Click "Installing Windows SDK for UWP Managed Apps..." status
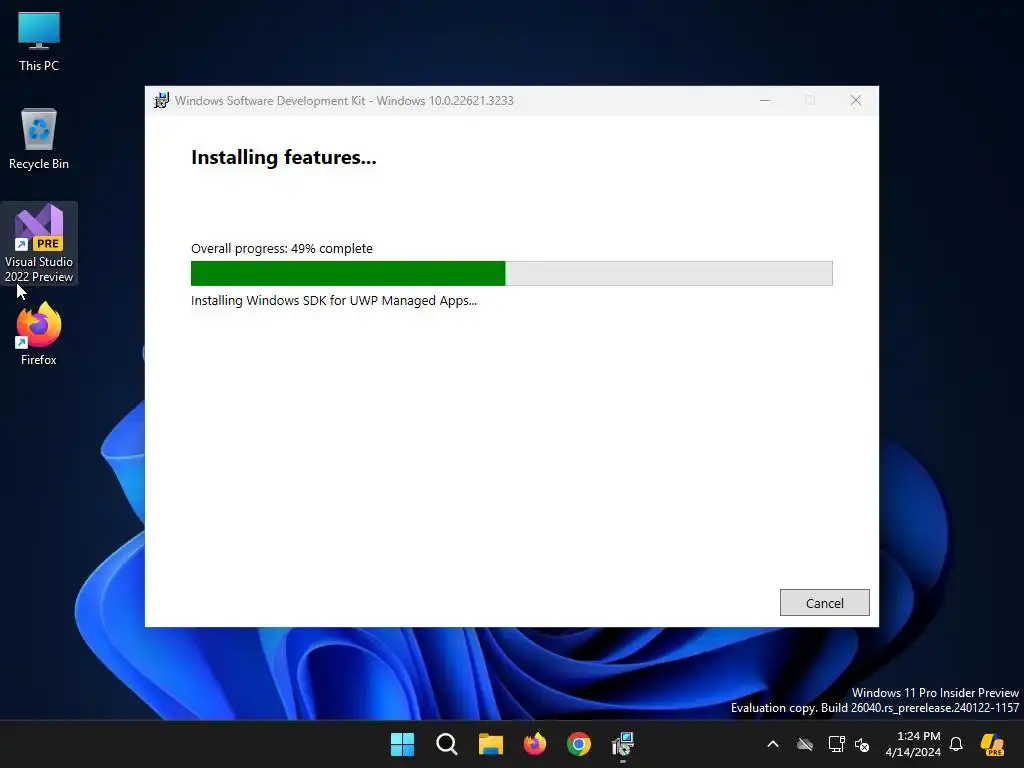 (334, 300)
